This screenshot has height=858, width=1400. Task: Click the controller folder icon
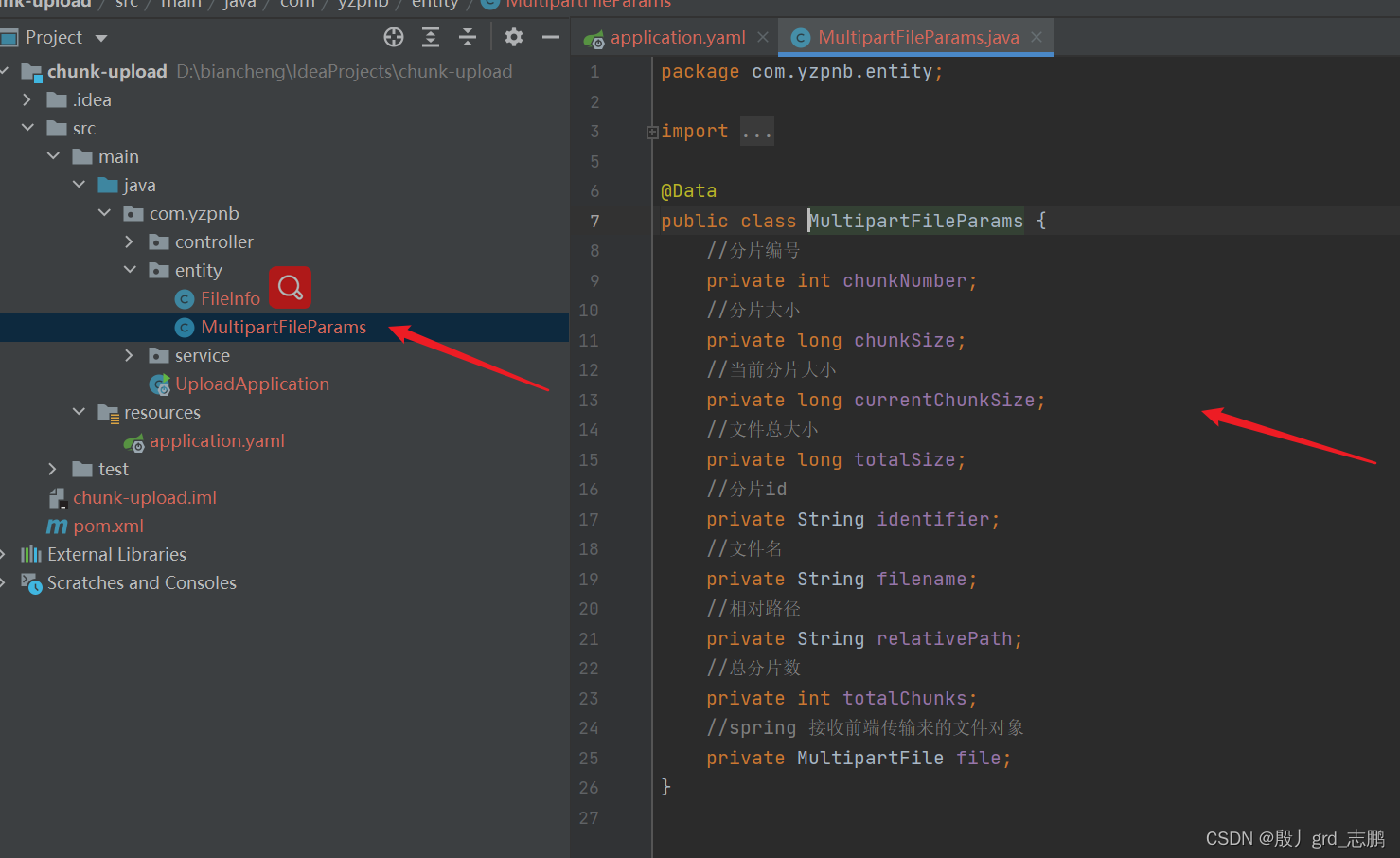pos(159,242)
